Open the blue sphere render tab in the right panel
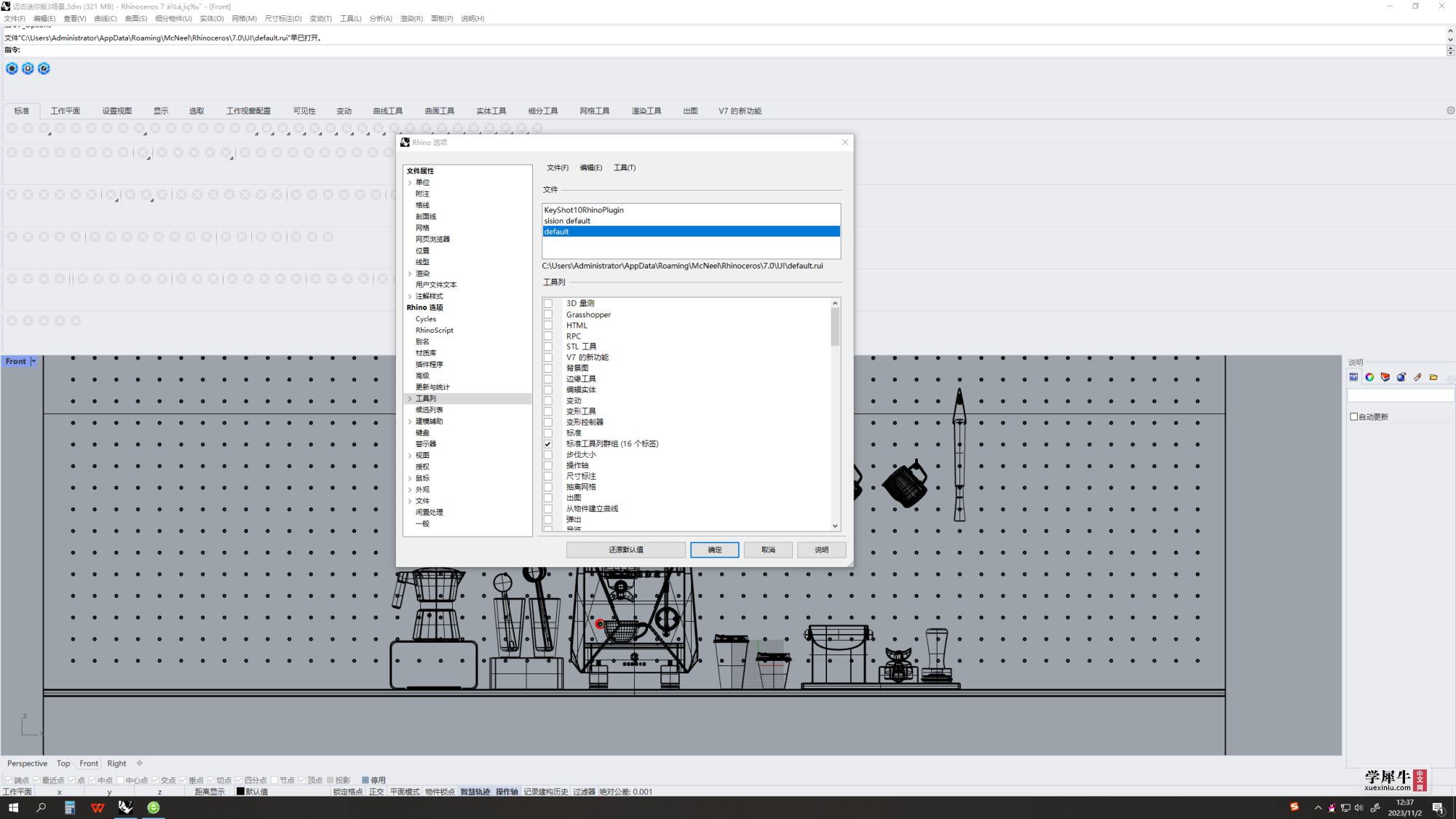The height and width of the screenshot is (819, 1456). click(x=1401, y=377)
